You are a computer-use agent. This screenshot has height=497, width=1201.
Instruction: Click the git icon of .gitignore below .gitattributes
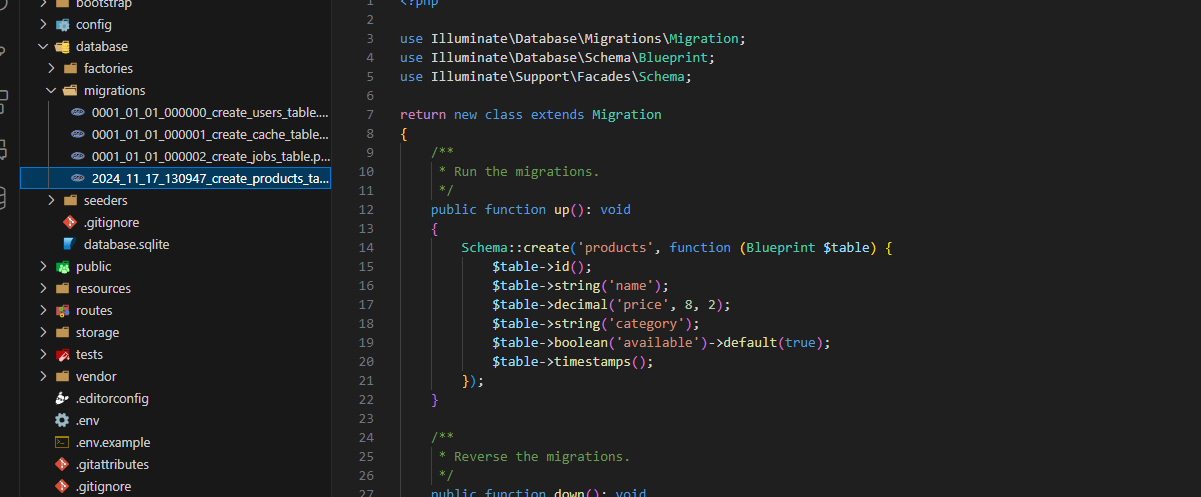62,486
